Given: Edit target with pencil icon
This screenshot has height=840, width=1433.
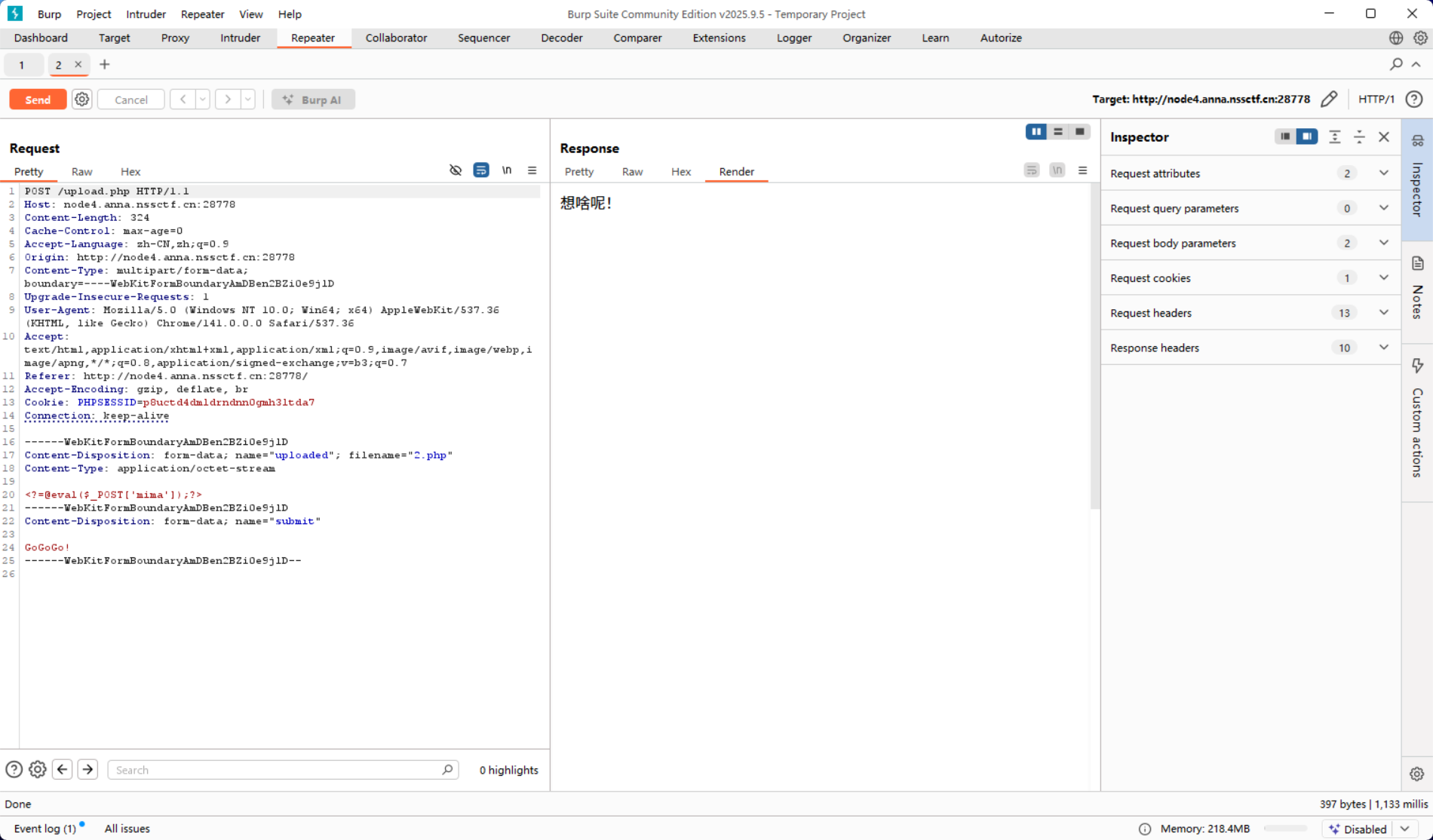Looking at the screenshot, I should pyautogui.click(x=1329, y=99).
